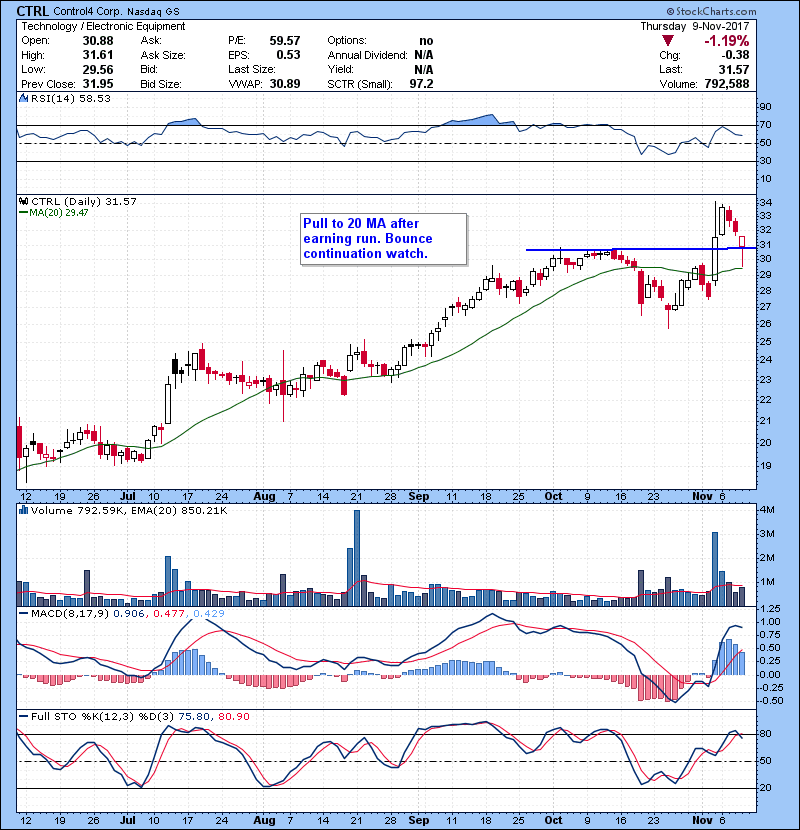Click the Chg value -0.38

[x=736, y=55]
